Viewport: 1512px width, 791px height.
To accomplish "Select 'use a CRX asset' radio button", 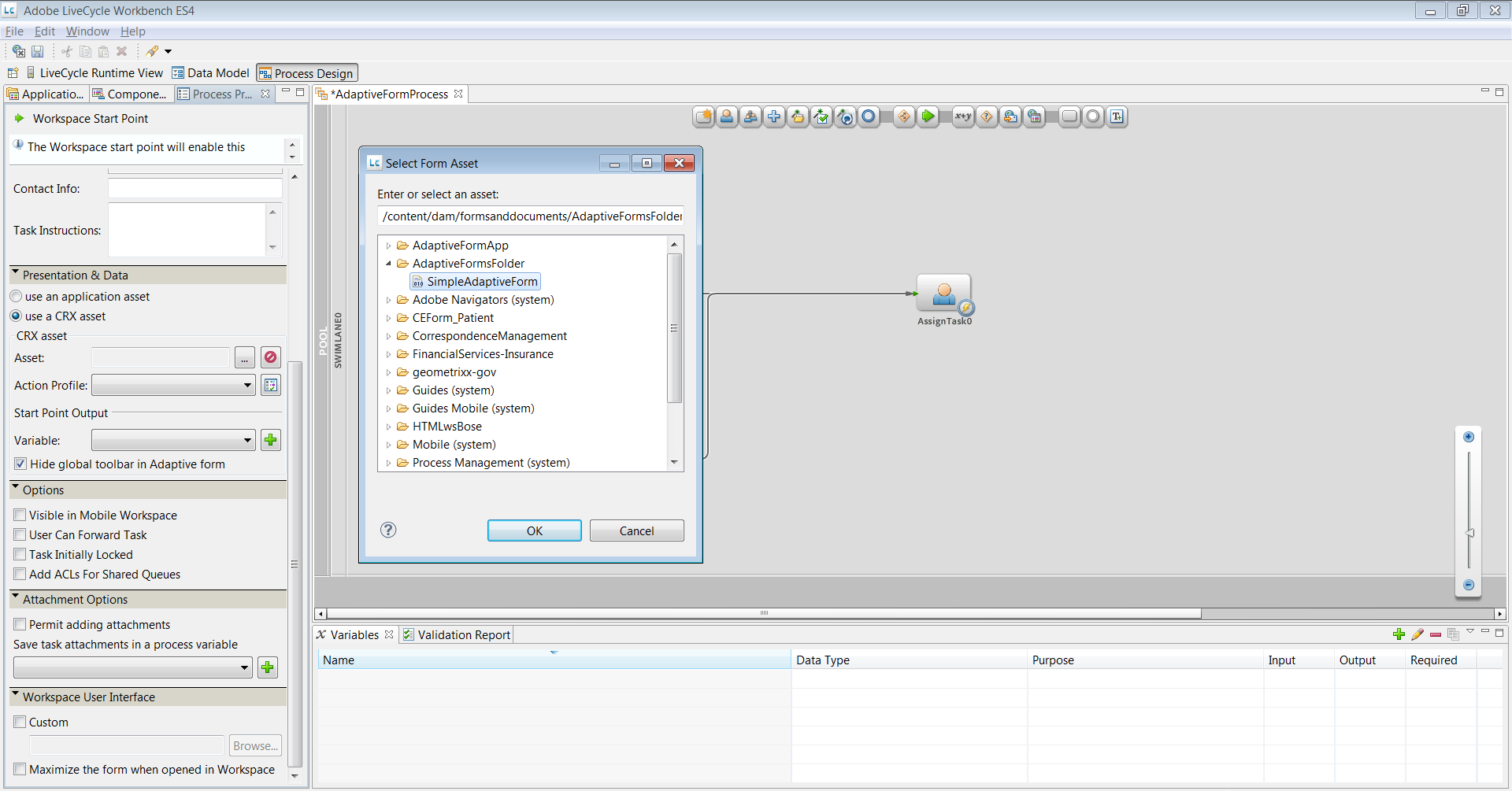I will [x=16, y=316].
